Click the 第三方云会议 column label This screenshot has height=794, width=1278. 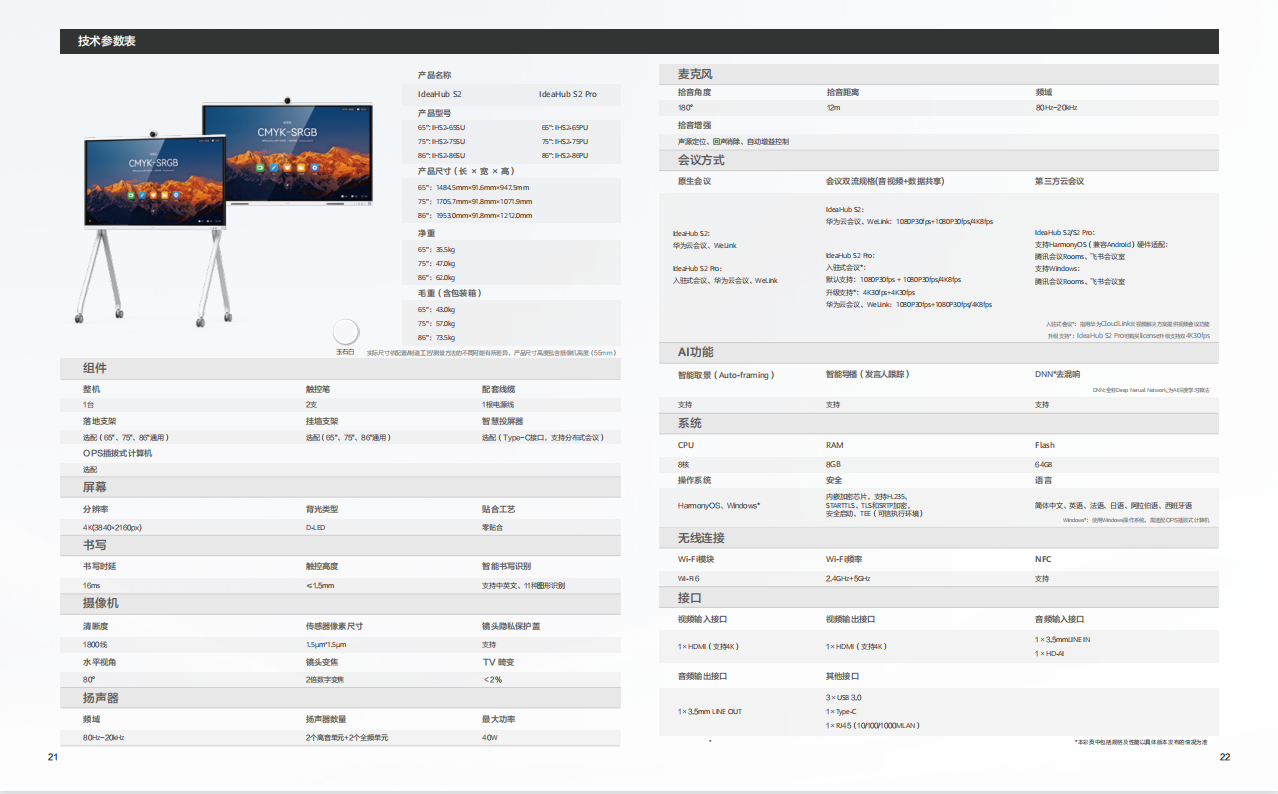point(1059,182)
